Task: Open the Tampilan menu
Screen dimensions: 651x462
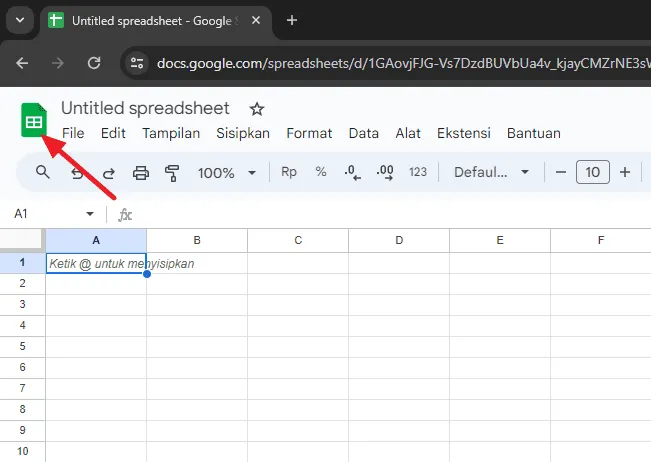Action: click(171, 133)
